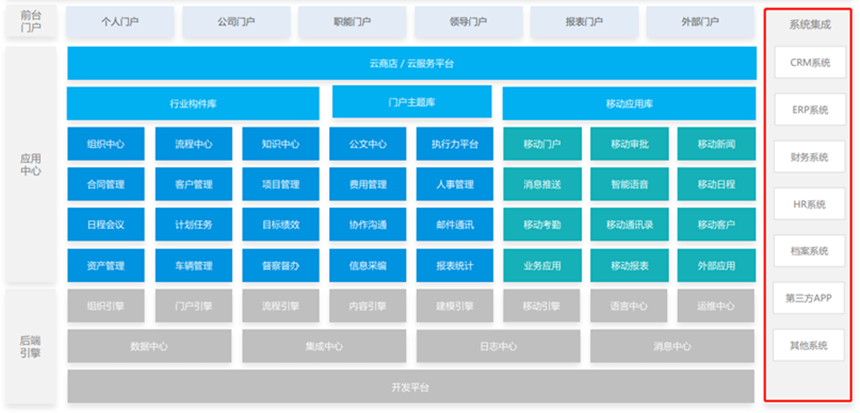Click the 开发平台 bar
The image size is (860, 413).
pyautogui.click(x=411, y=387)
